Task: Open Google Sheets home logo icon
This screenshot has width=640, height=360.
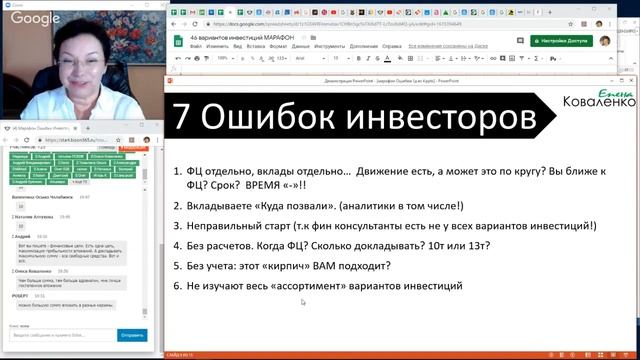Action: point(178,41)
